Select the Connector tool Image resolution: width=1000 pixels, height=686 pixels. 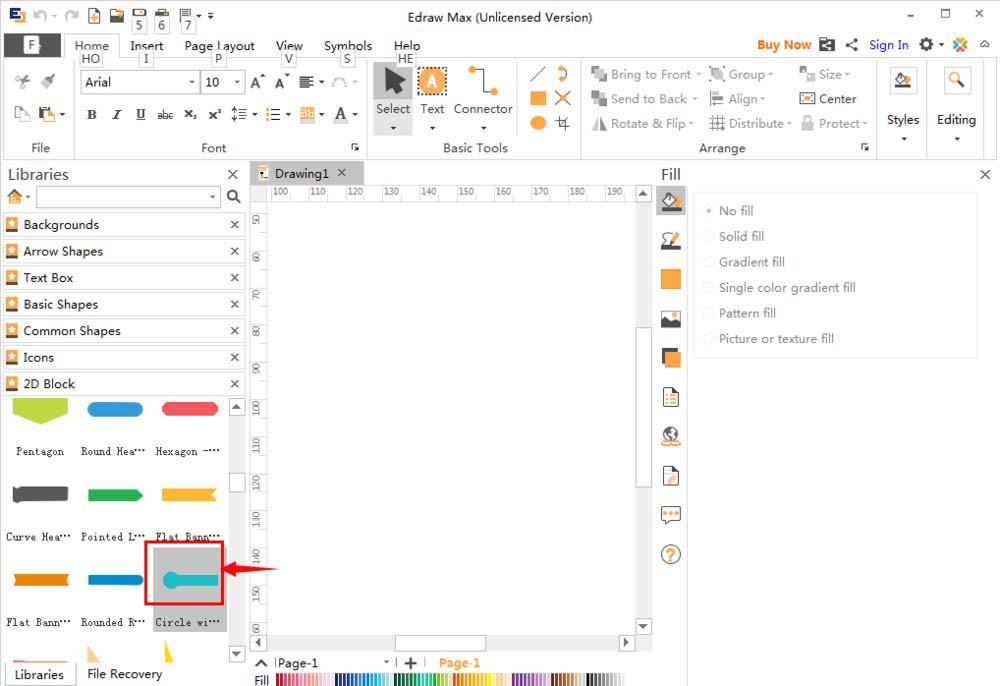[x=483, y=91]
